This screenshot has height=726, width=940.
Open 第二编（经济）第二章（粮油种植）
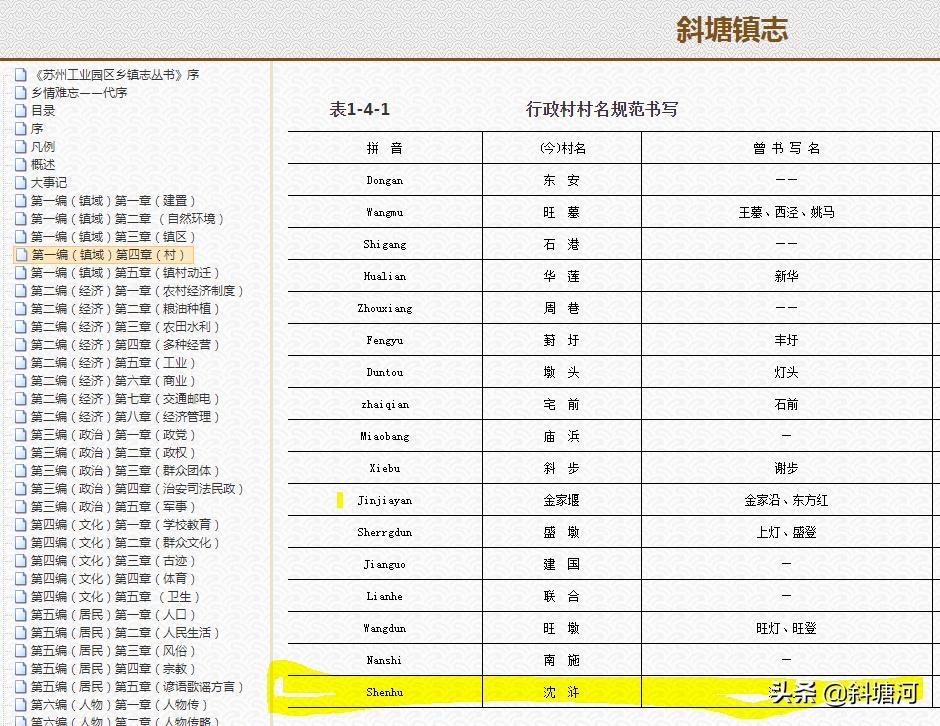click(125, 308)
